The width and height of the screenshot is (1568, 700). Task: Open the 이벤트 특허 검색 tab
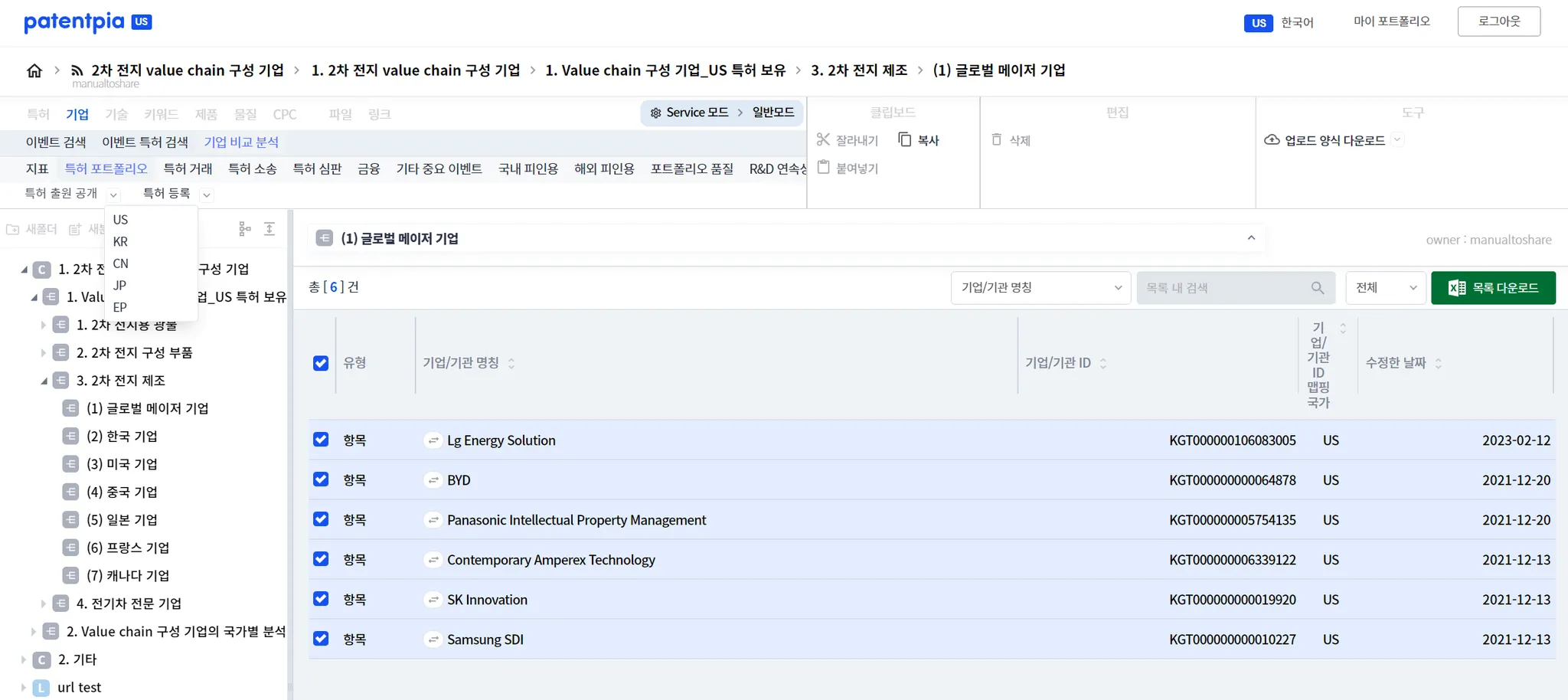click(145, 142)
